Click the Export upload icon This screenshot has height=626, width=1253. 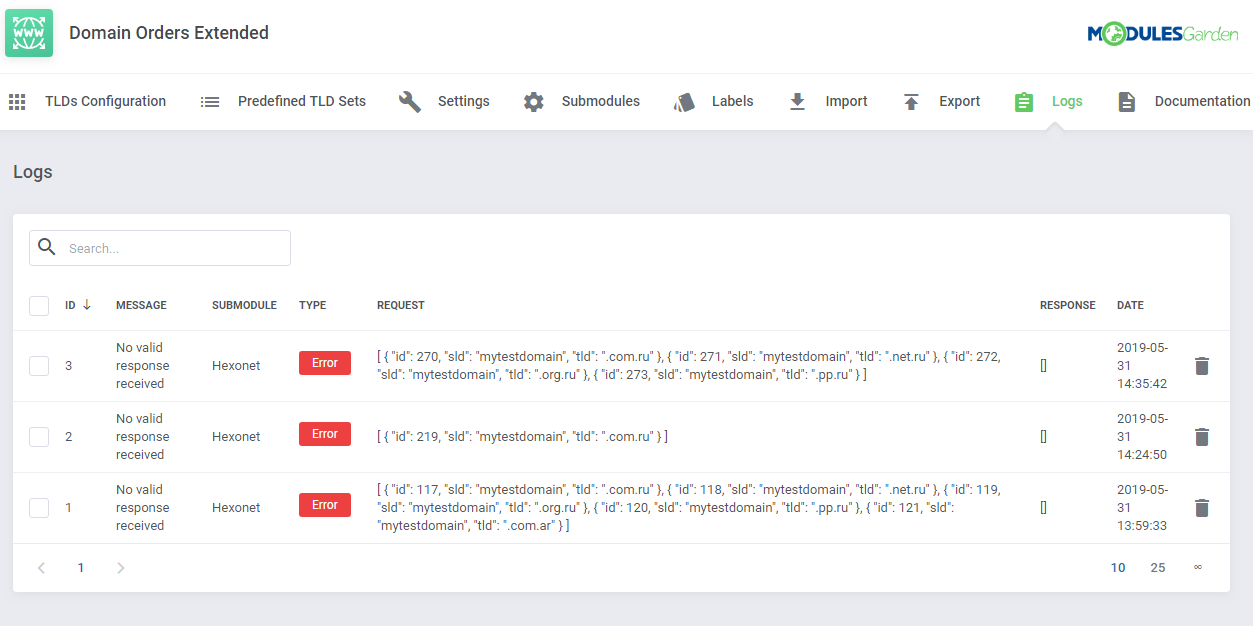(x=911, y=102)
